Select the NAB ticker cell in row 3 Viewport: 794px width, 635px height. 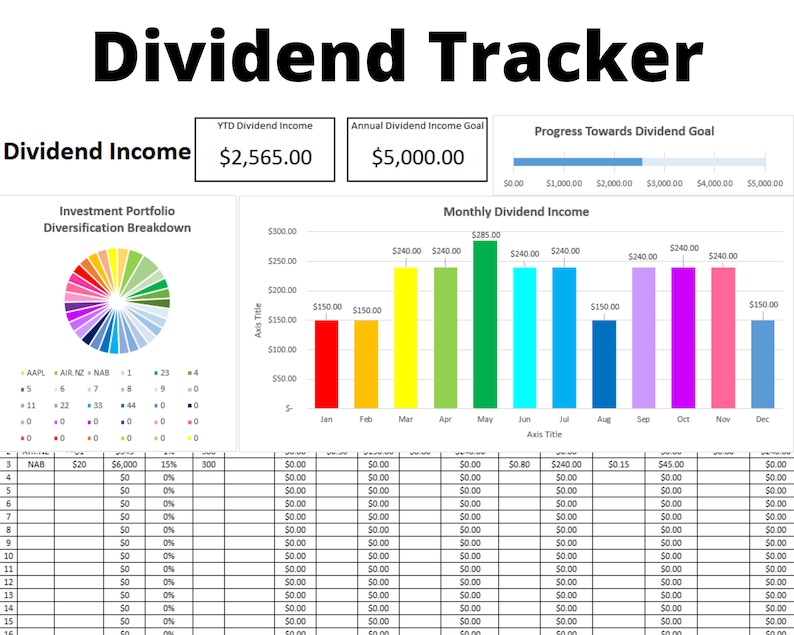pyautogui.click(x=36, y=464)
